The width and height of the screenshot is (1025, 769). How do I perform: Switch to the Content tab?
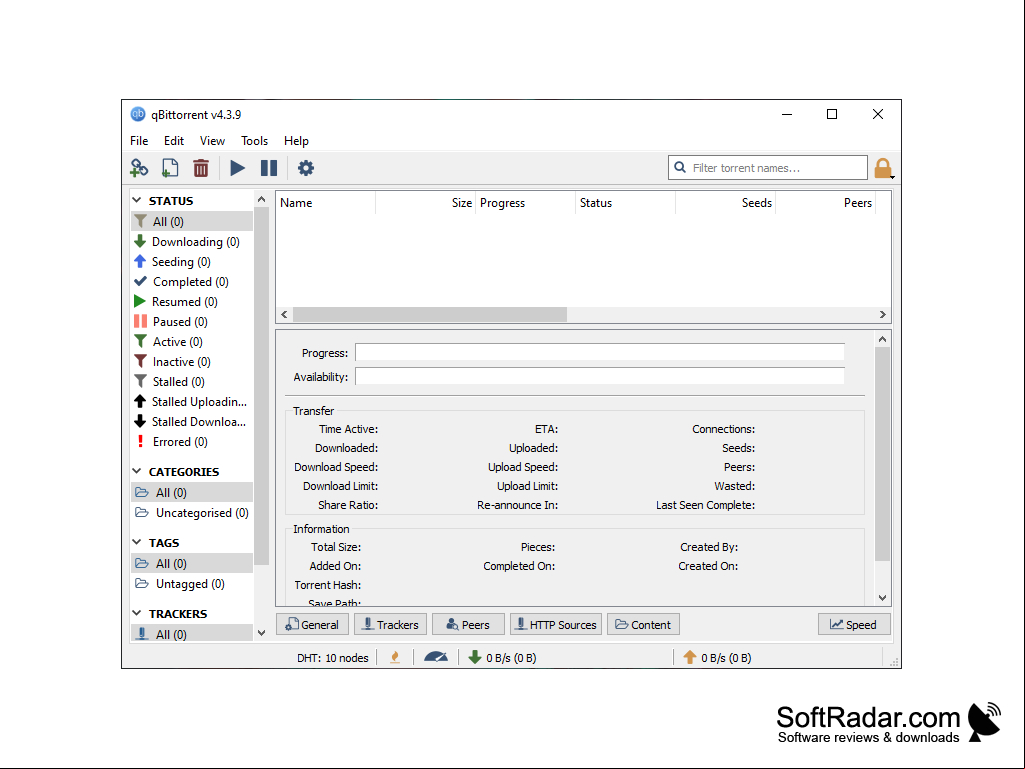pyautogui.click(x=643, y=624)
